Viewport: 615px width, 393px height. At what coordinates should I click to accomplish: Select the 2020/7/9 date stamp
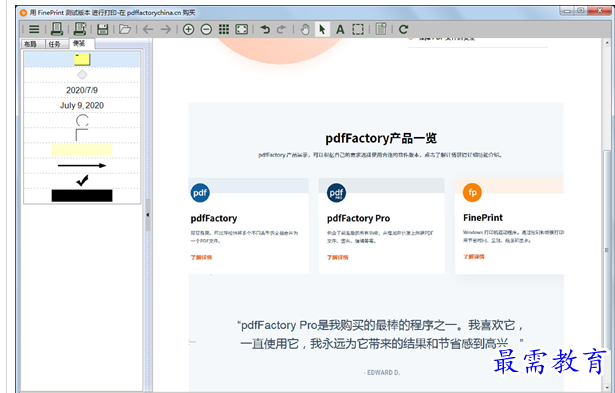[x=82, y=90]
